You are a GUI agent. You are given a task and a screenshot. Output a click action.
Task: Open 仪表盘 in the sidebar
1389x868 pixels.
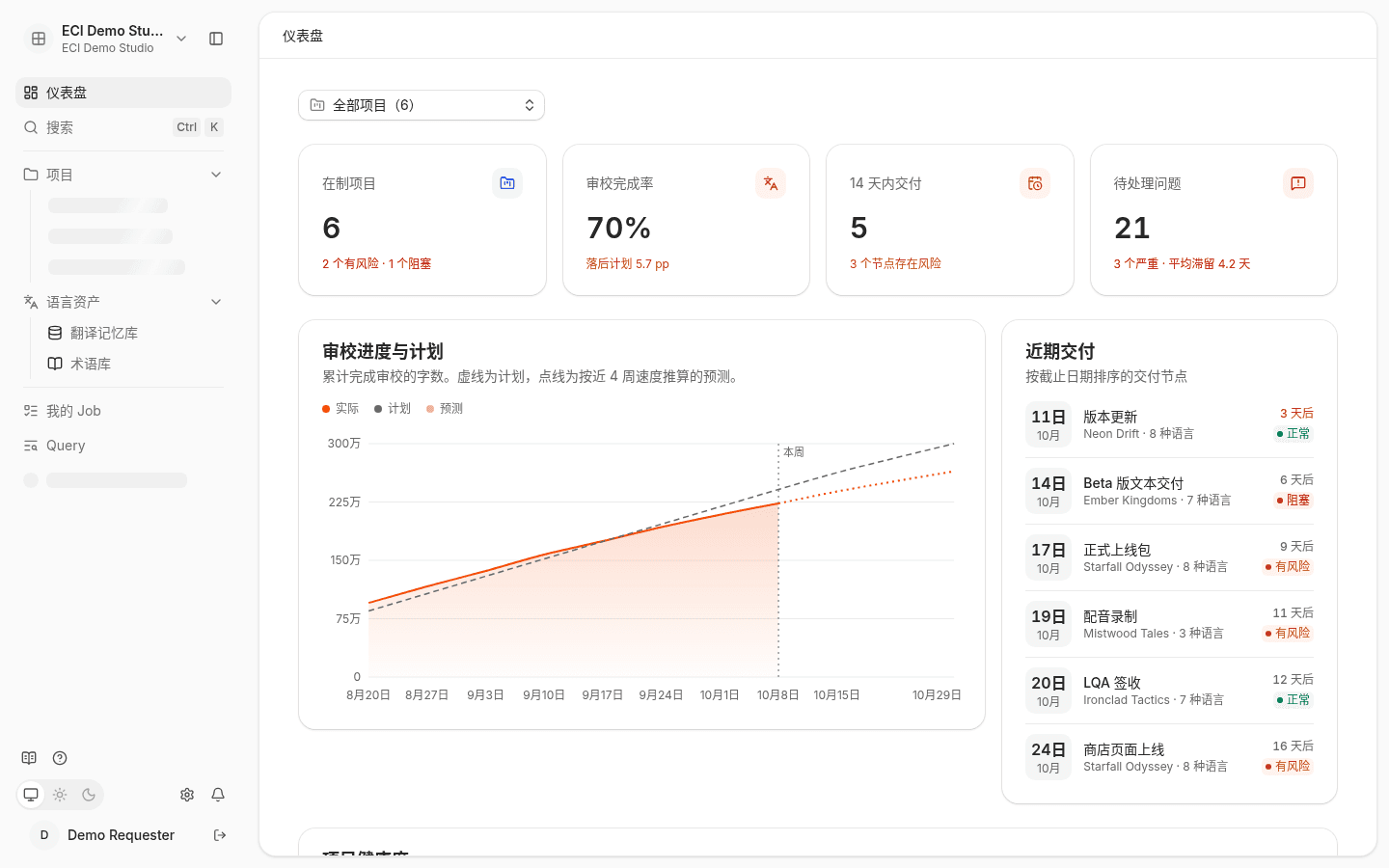(x=123, y=93)
